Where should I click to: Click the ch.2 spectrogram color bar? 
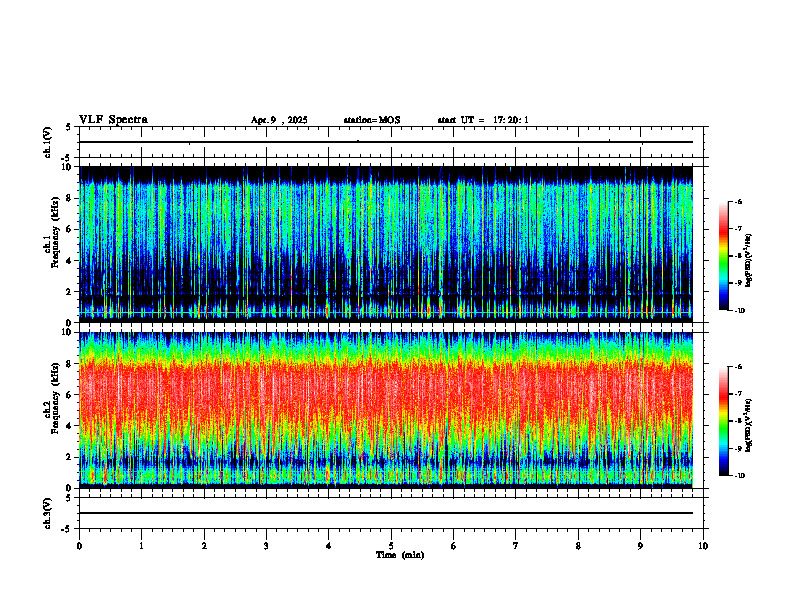[723, 421]
